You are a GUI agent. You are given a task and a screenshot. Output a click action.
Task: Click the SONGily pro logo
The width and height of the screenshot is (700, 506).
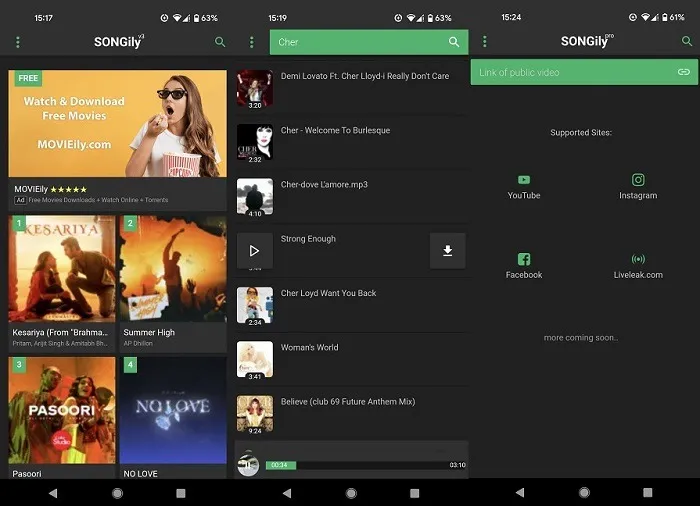pyautogui.click(x=587, y=41)
